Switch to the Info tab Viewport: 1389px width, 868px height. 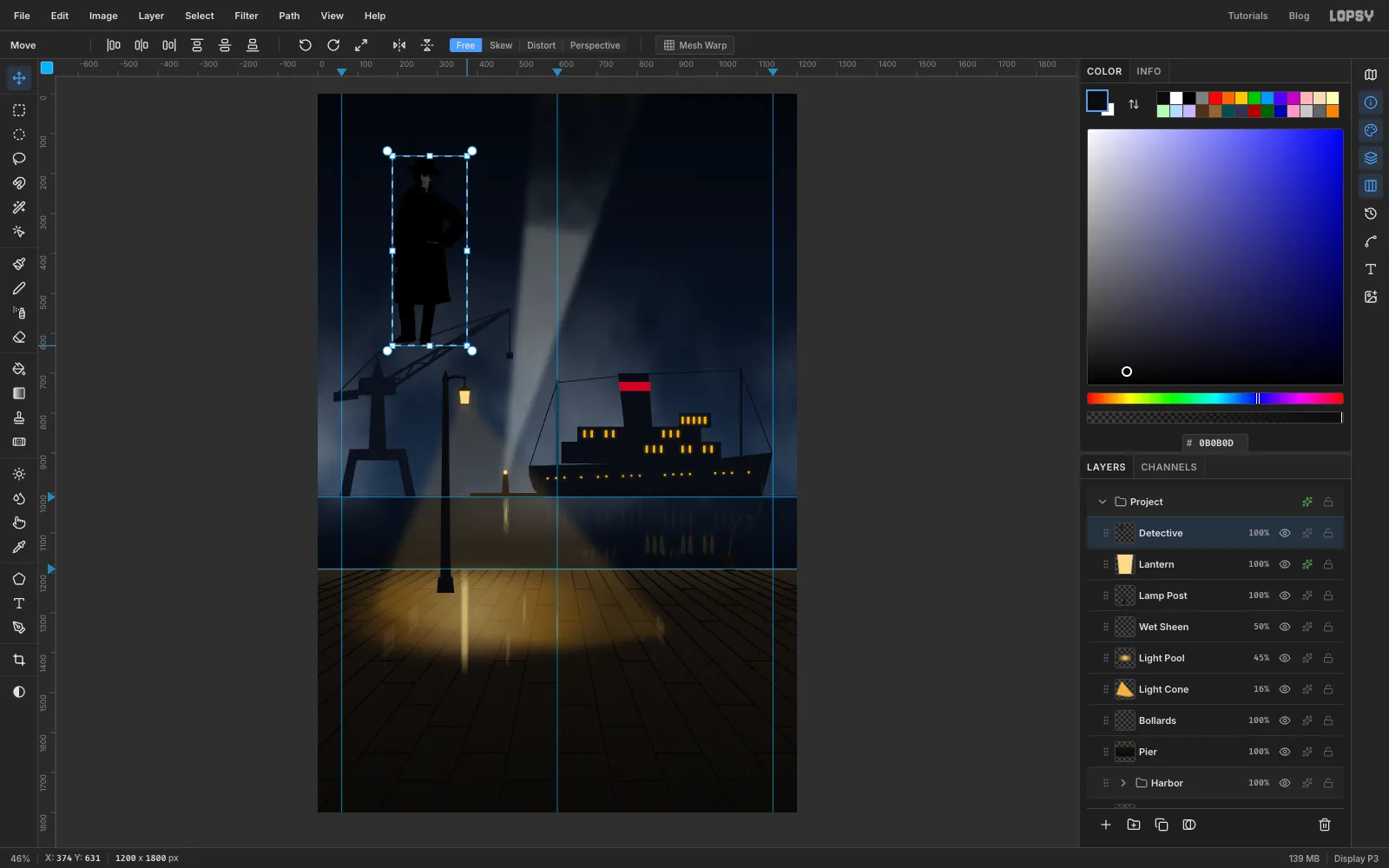[x=1149, y=71]
